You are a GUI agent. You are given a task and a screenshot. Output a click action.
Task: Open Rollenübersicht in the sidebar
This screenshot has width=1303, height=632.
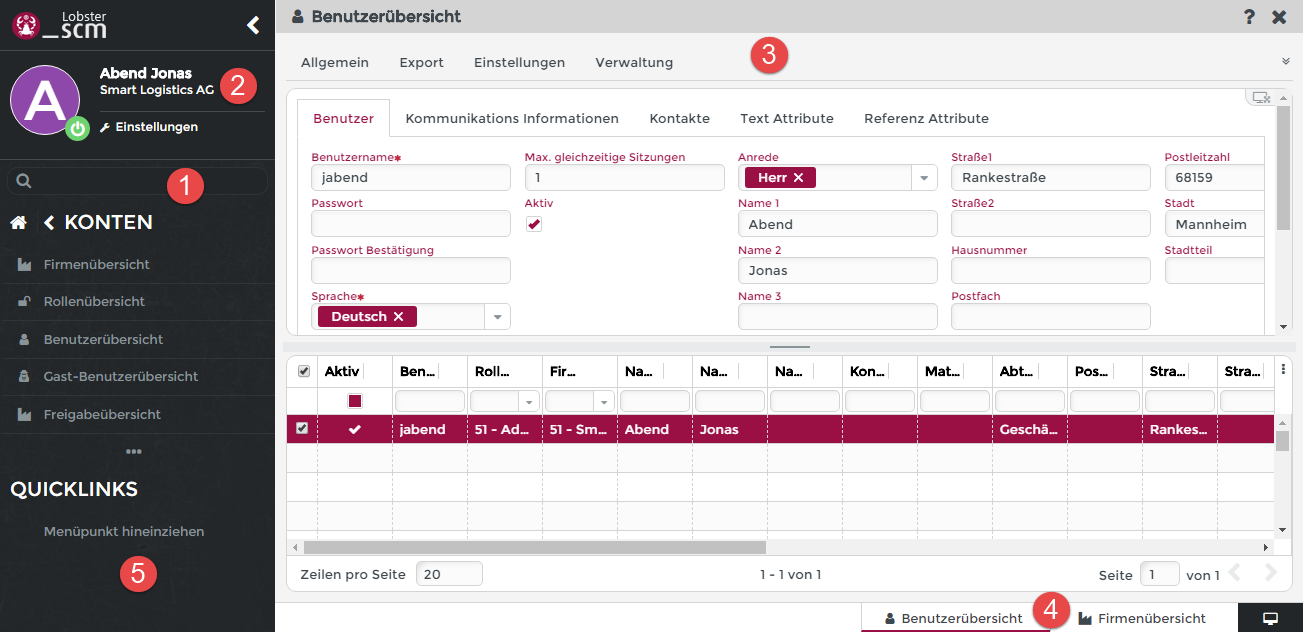pos(94,302)
